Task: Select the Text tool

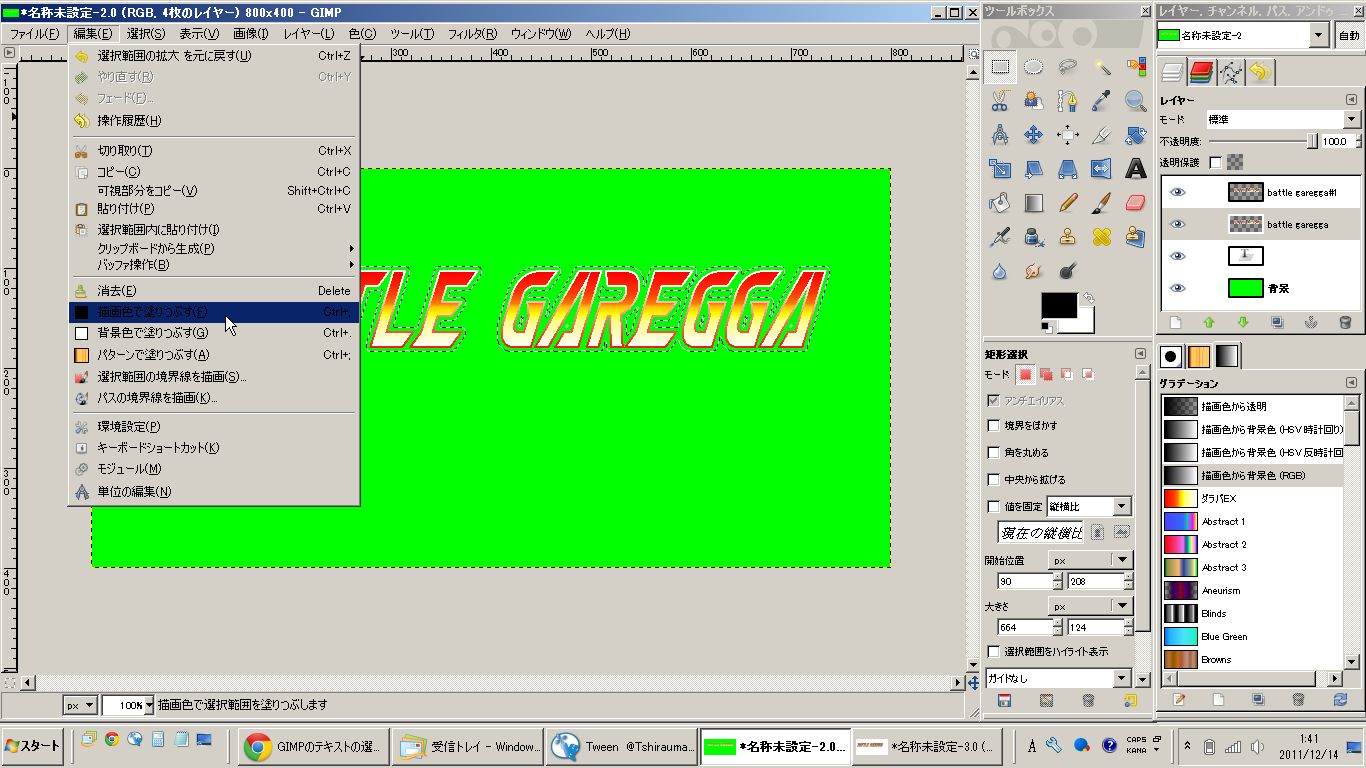Action: (1136, 169)
